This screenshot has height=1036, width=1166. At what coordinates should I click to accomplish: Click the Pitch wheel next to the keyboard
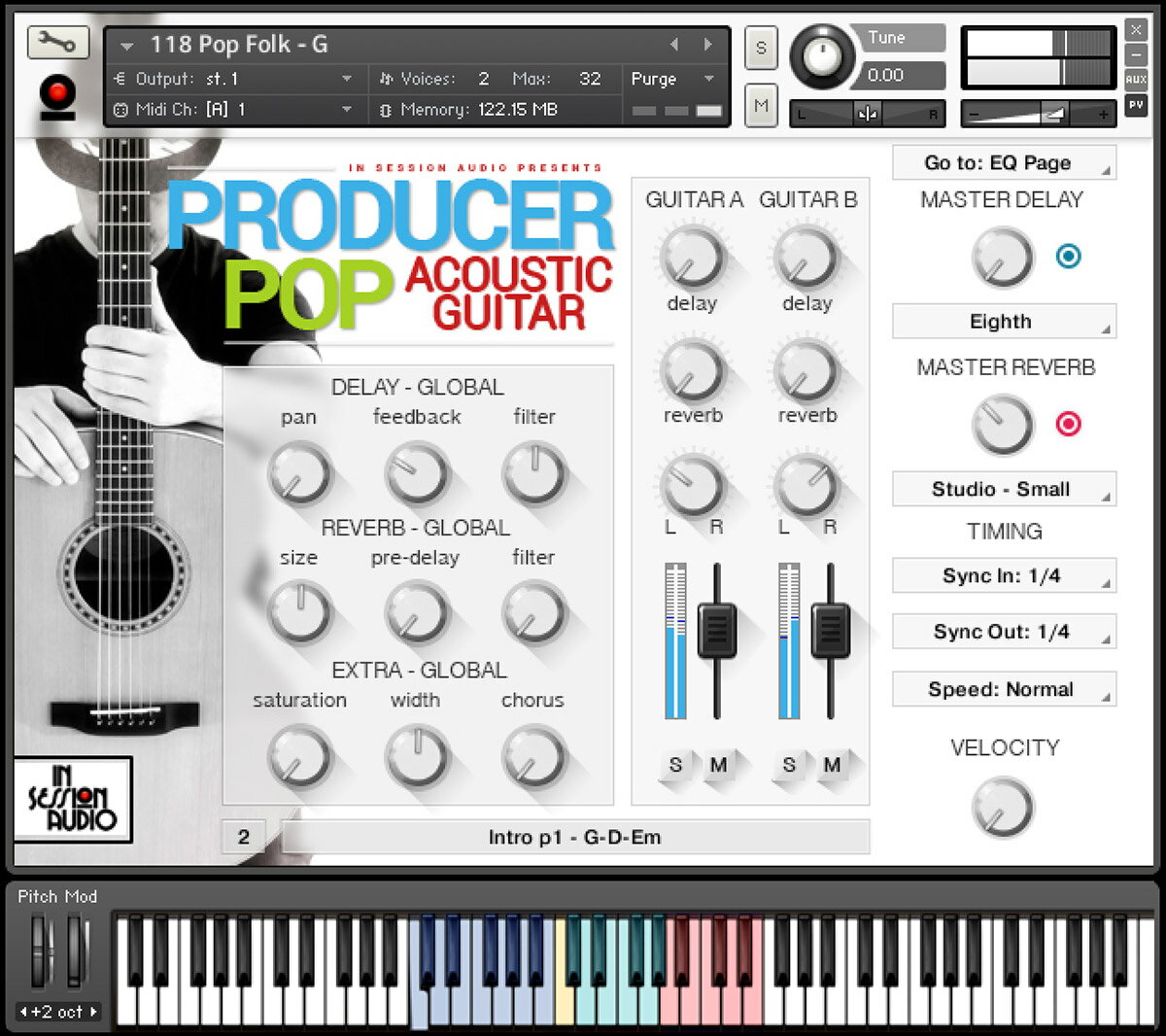point(41,950)
